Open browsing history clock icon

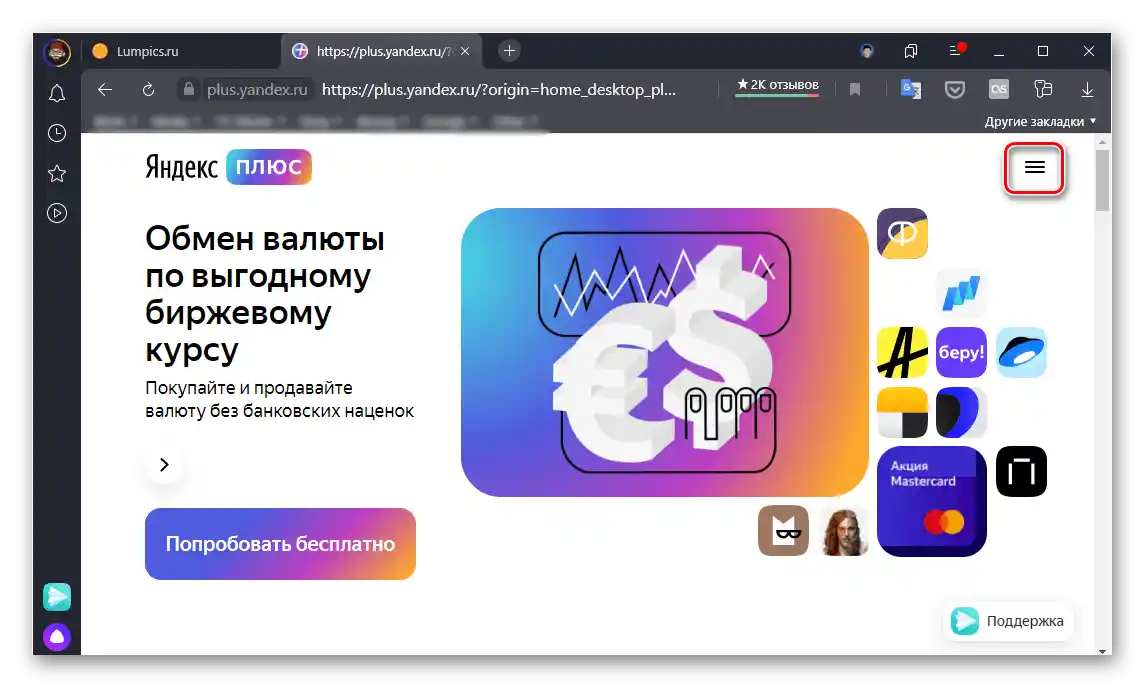(x=57, y=133)
